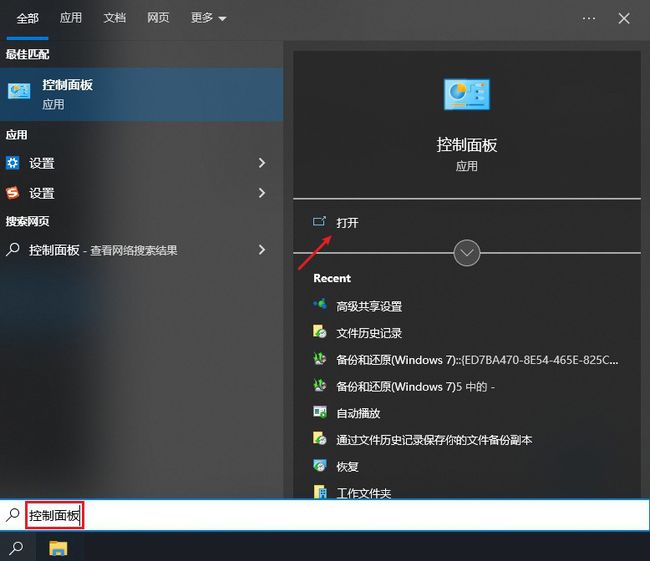Screen dimensions: 650x561
Task: Open File Explorer from the taskbar
Action: coord(58,548)
